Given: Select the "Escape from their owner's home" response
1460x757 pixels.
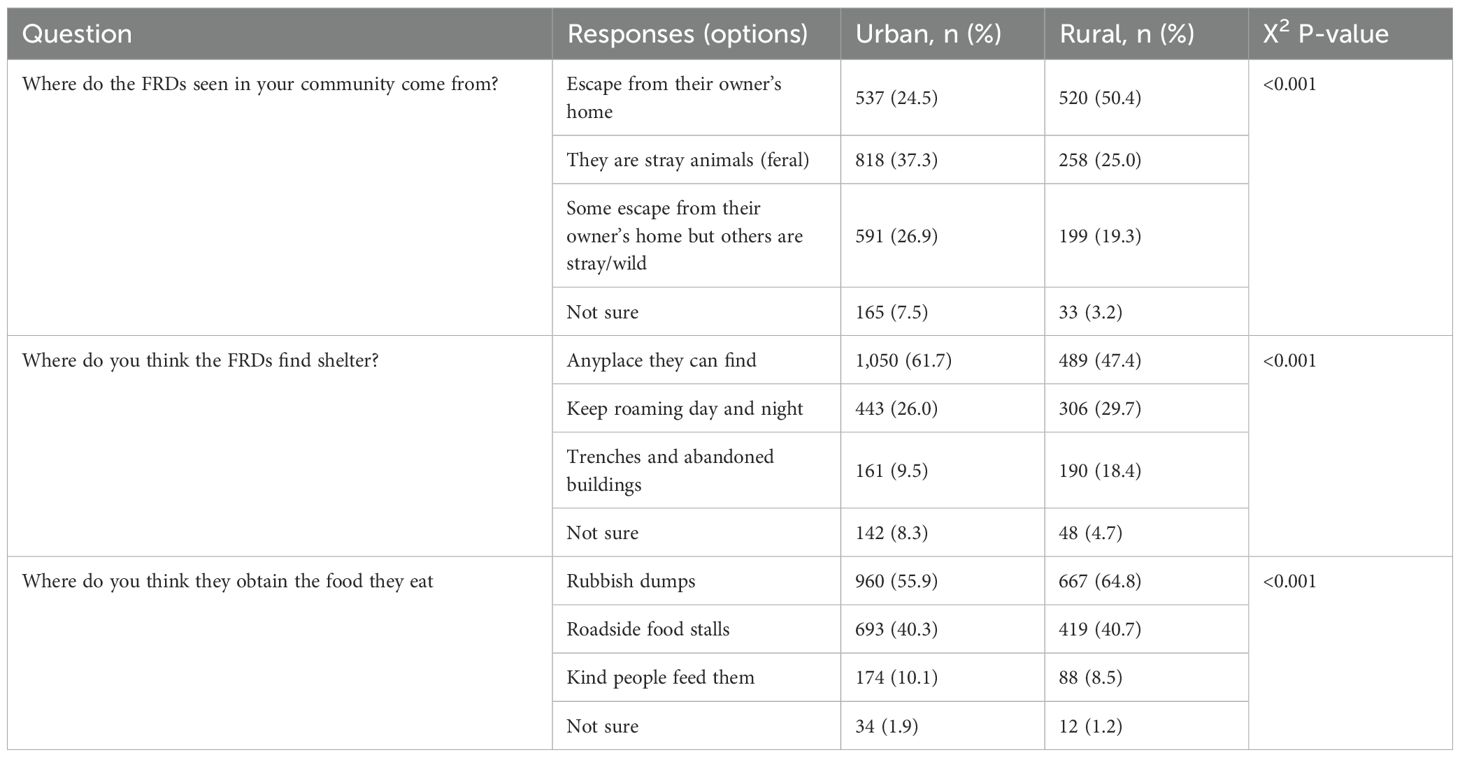Looking at the screenshot, I should click(x=673, y=97).
